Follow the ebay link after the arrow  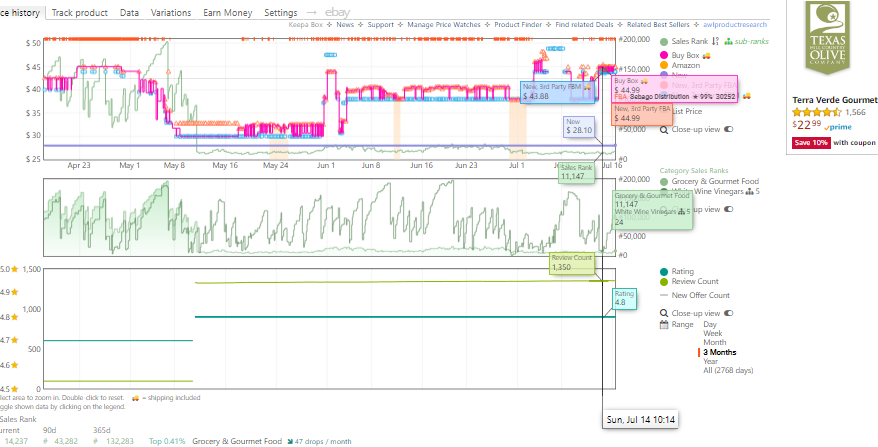[338, 12]
